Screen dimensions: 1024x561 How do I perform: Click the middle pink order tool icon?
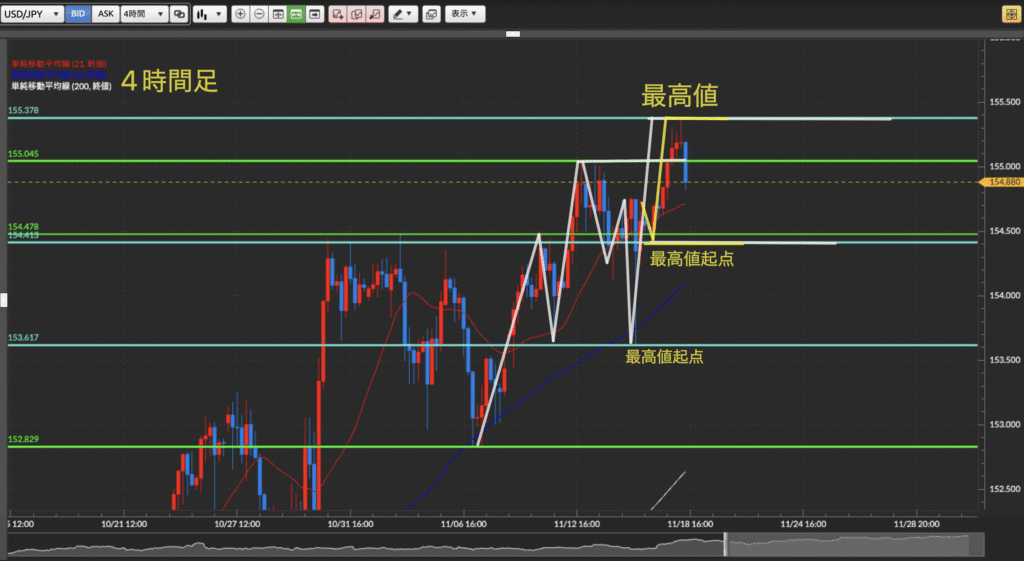[355, 15]
